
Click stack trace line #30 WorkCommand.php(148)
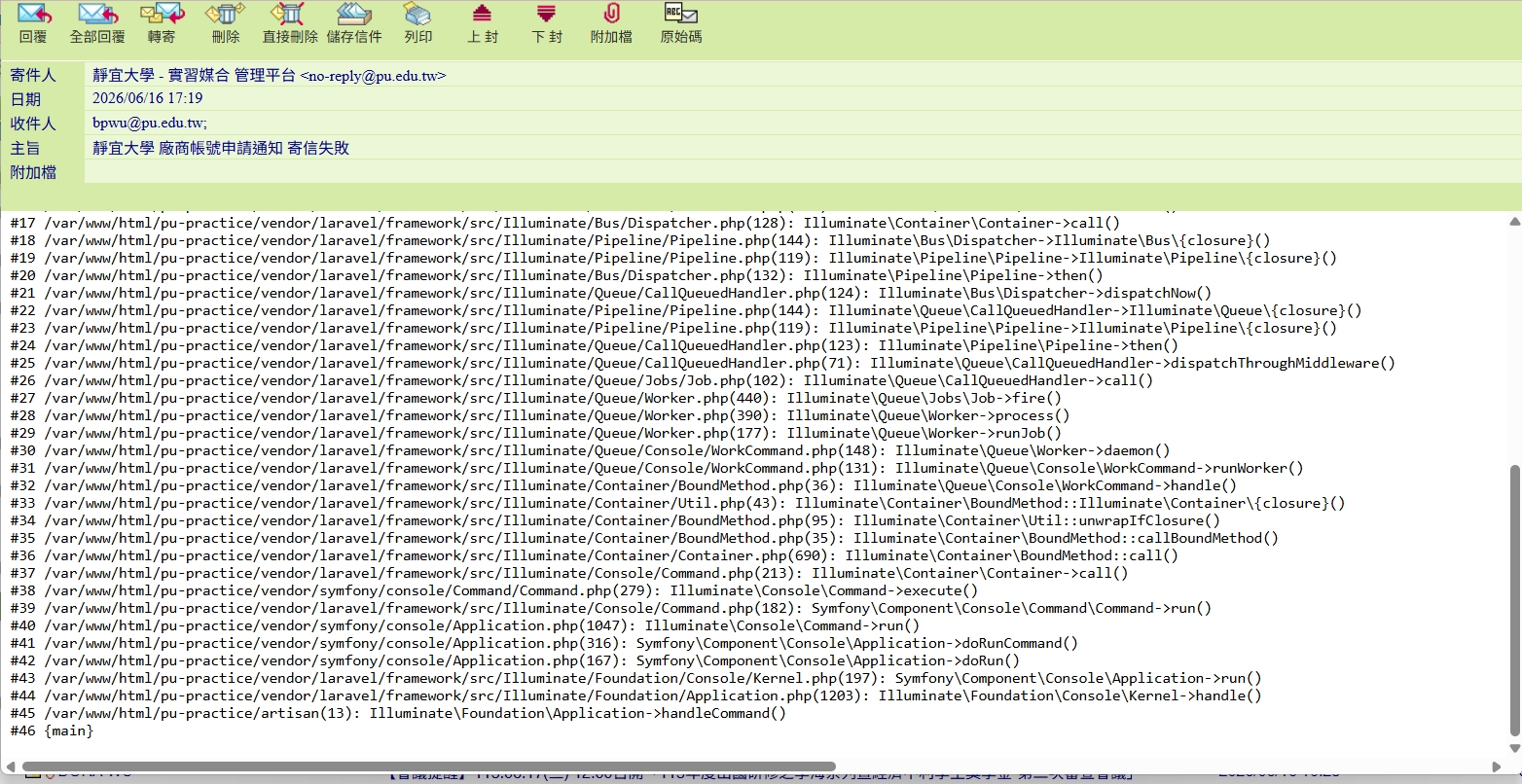(x=591, y=450)
